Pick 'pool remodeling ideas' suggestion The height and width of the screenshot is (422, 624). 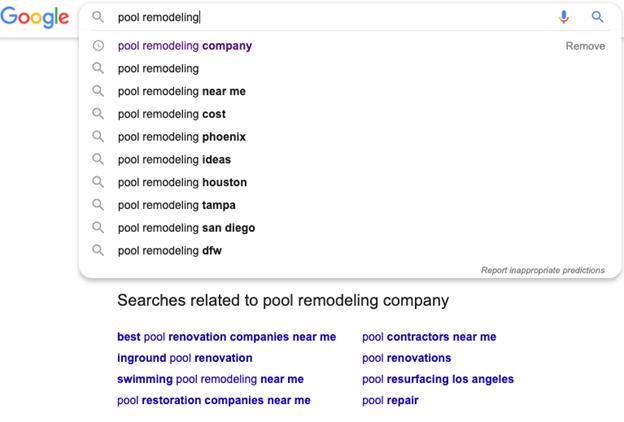174,160
